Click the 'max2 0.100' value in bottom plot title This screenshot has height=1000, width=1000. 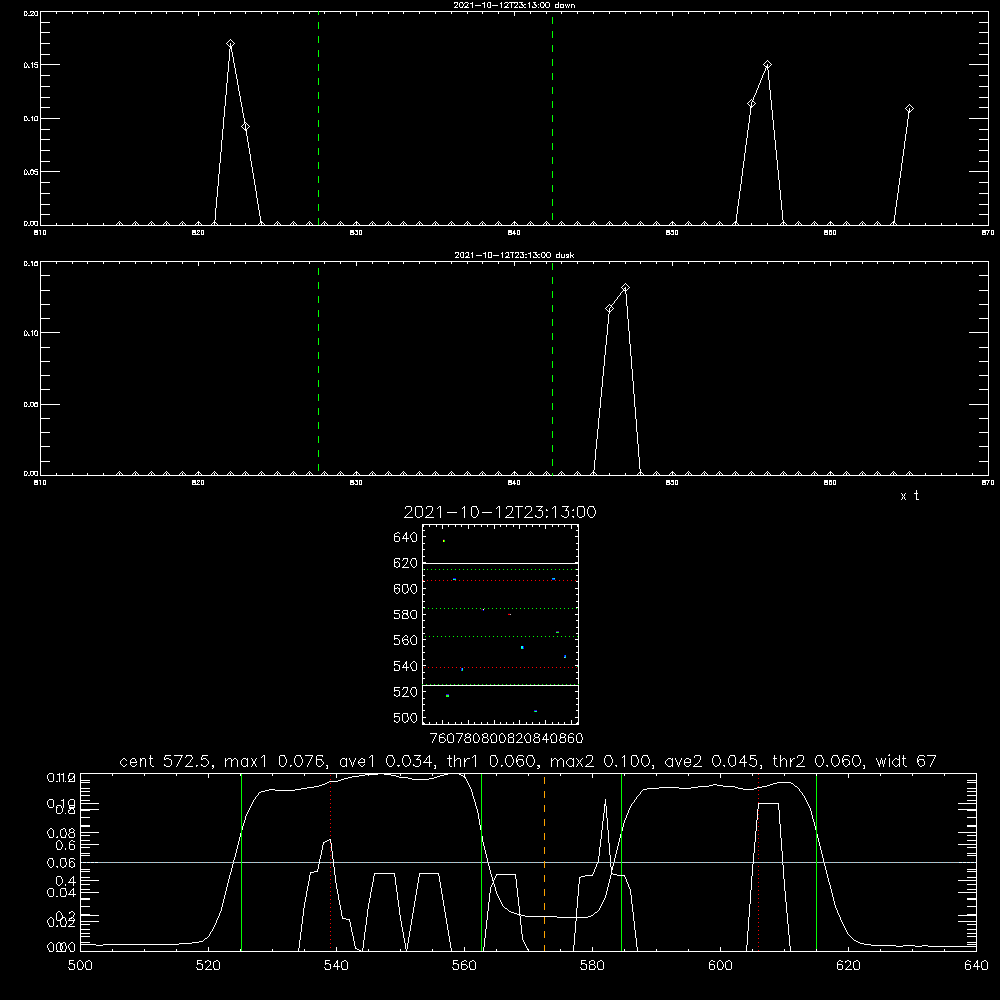click(600, 761)
